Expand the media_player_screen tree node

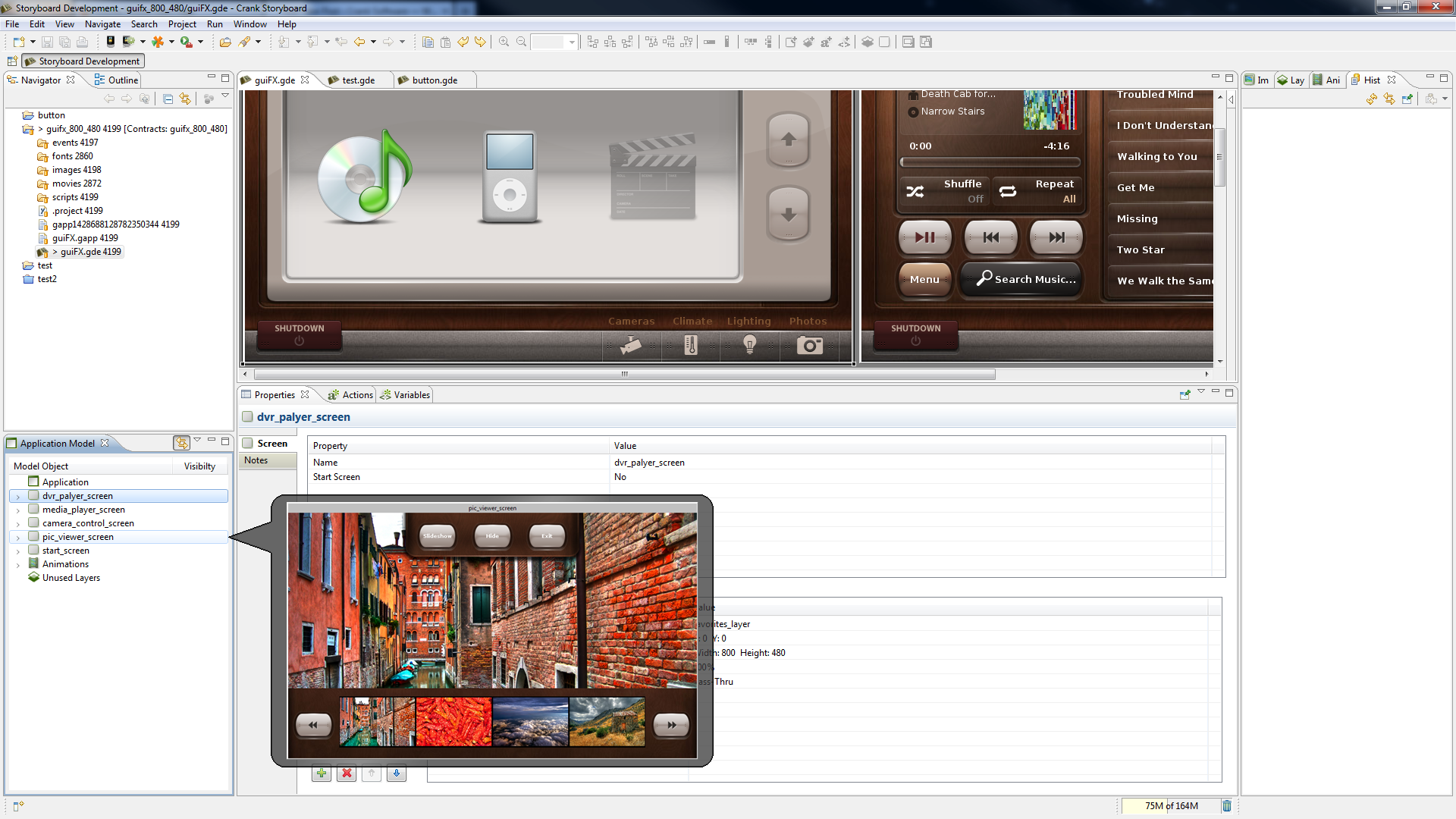coord(17,510)
